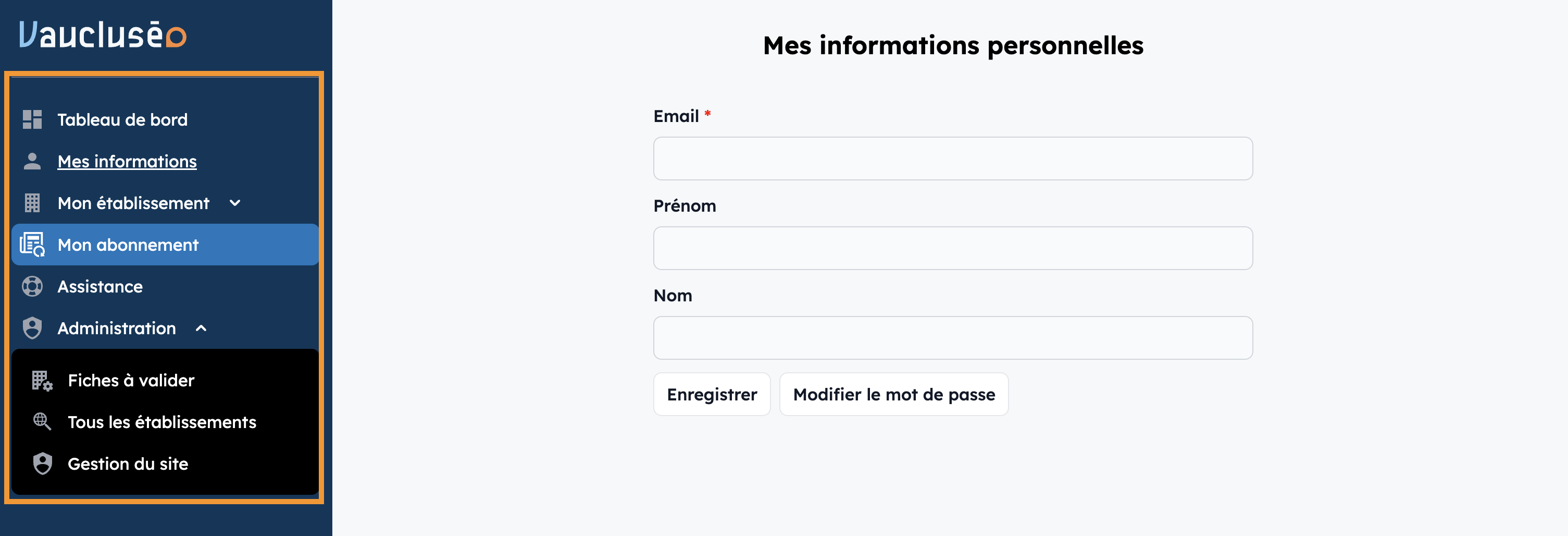Click the Tableau de bord dashboard icon

pyautogui.click(x=32, y=119)
